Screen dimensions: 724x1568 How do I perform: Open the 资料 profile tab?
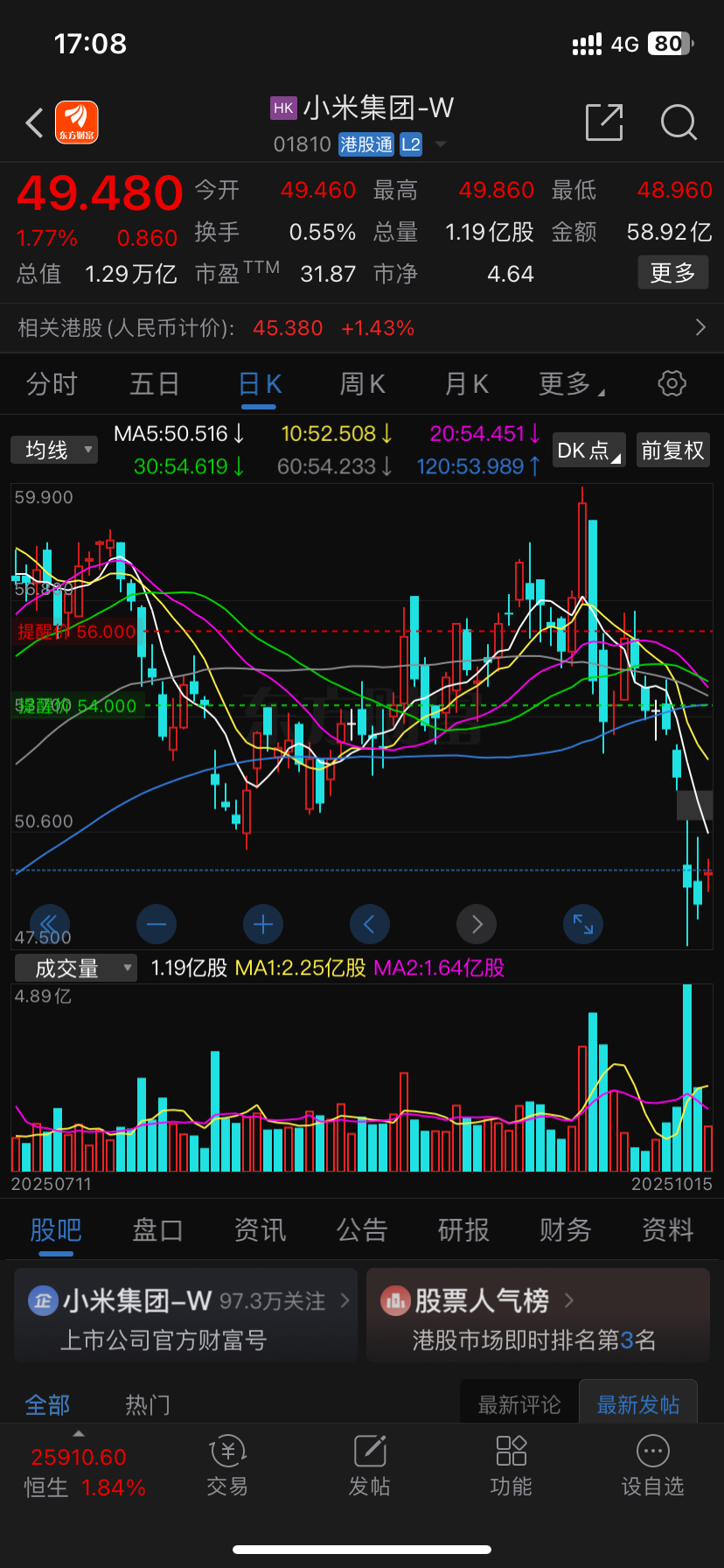click(668, 1230)
